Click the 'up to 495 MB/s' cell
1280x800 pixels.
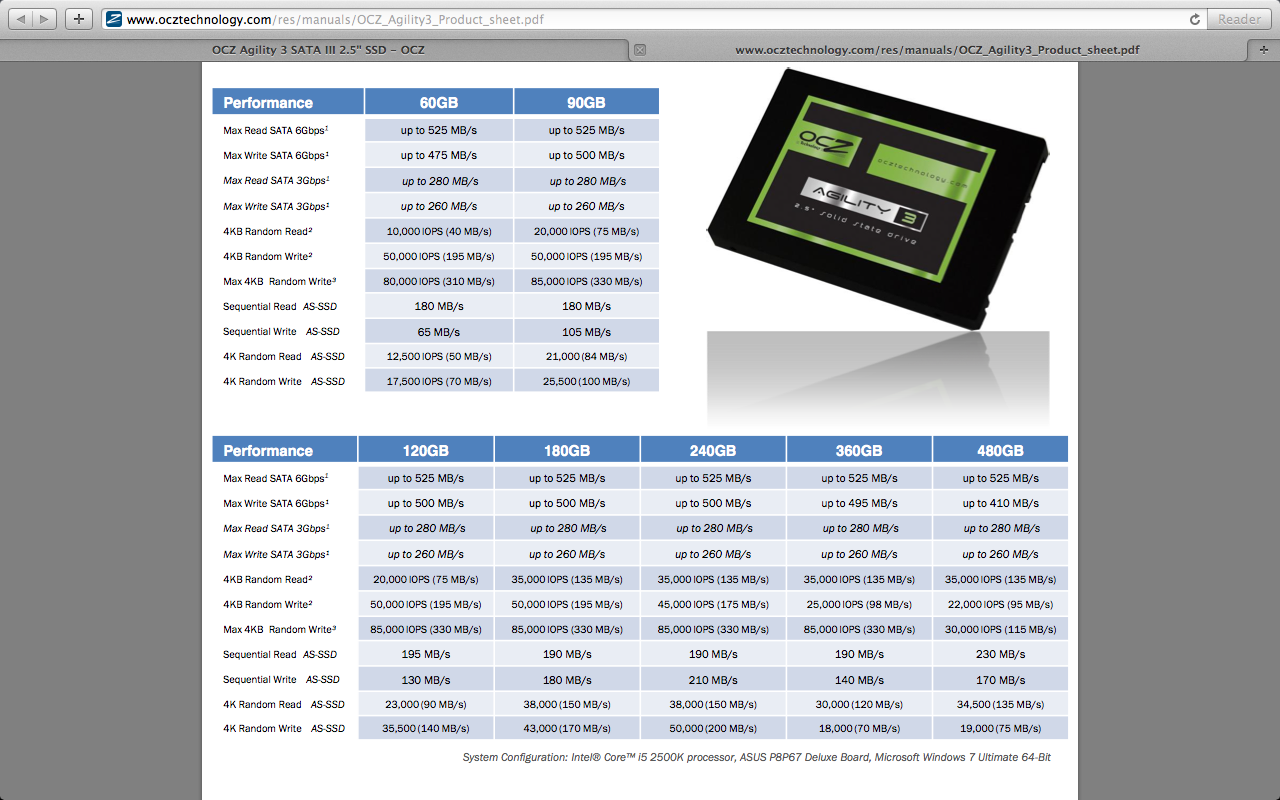click(859, 503)
